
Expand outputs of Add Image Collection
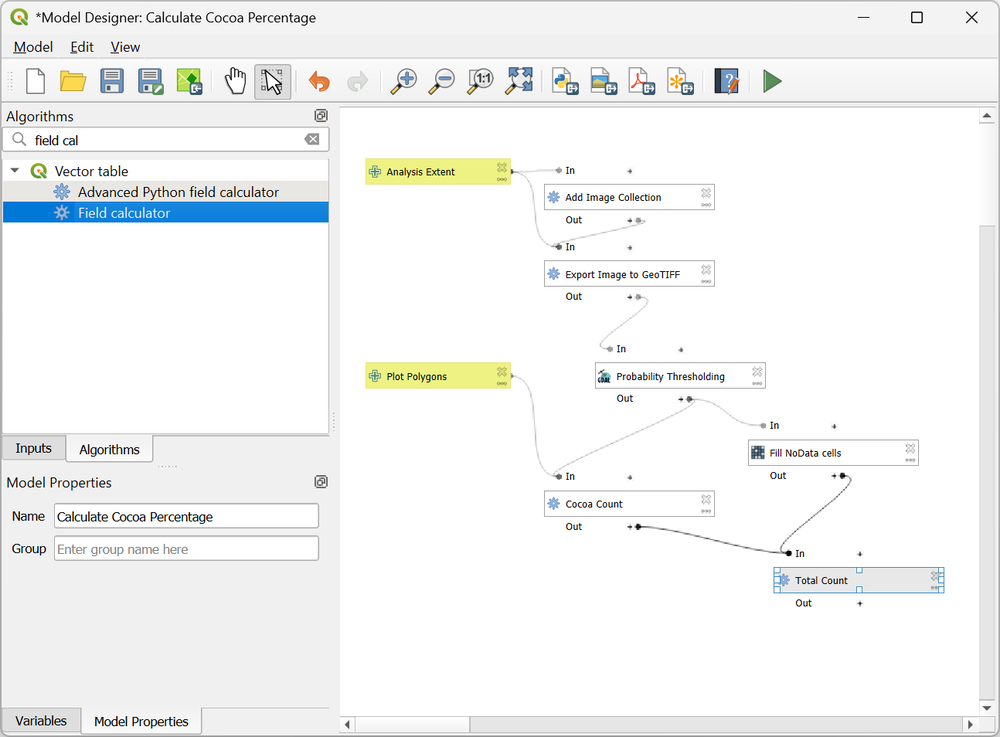(x=629, y=220)
